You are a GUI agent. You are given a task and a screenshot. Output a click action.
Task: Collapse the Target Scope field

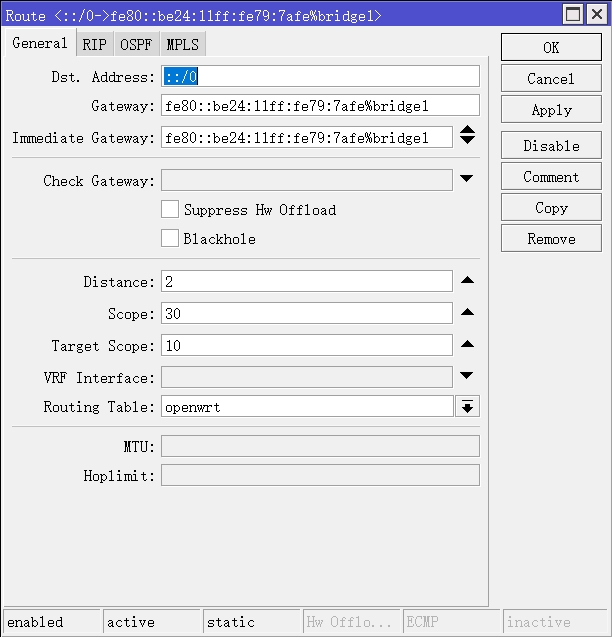pos(467,344)
